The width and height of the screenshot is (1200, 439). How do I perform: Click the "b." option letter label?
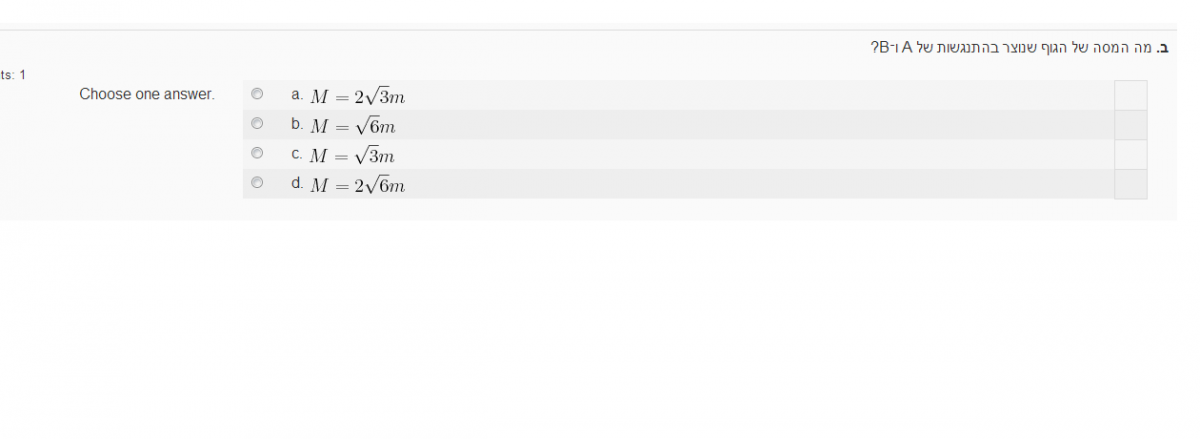(297, 124)
